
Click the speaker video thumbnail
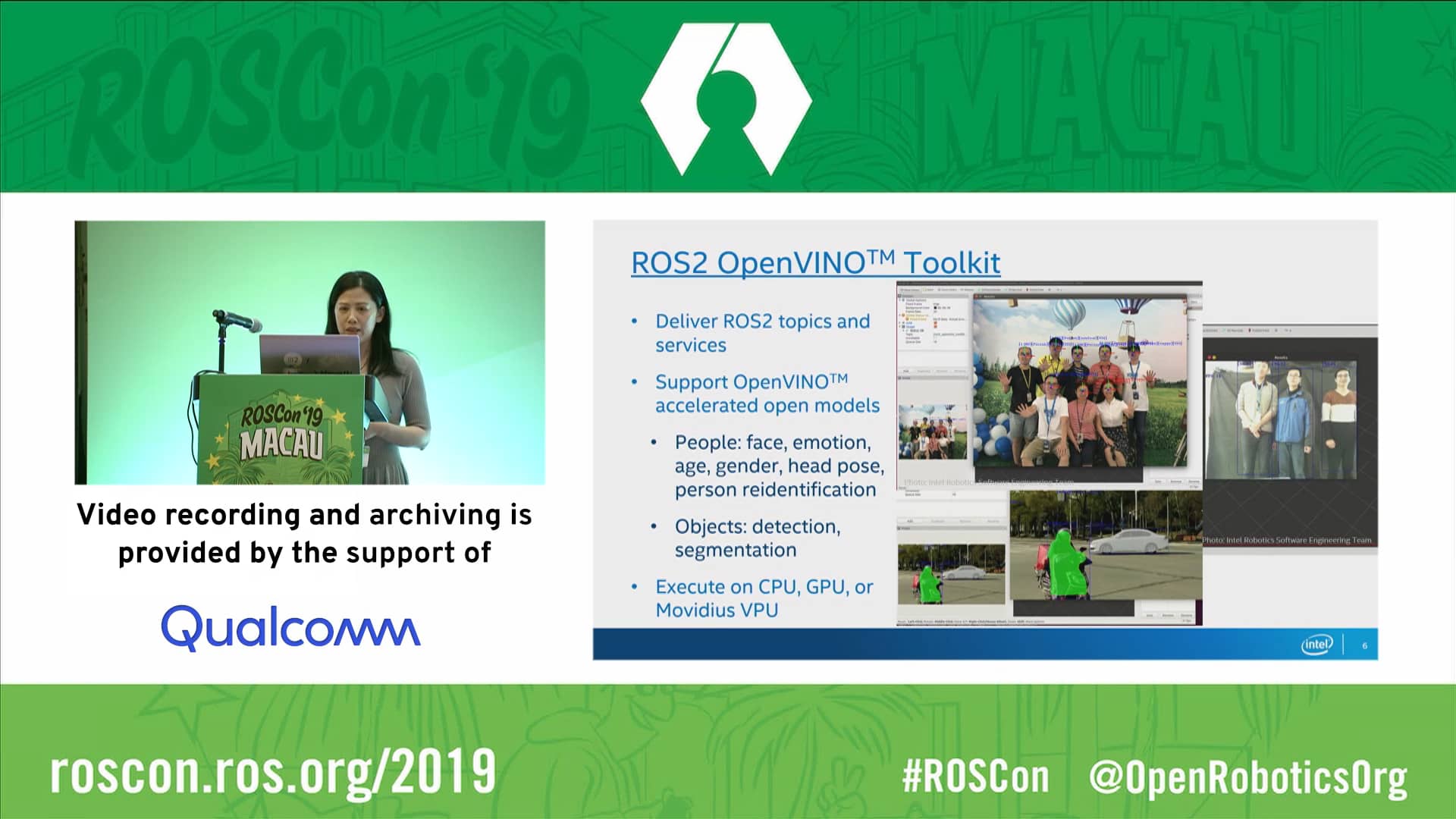309,353
